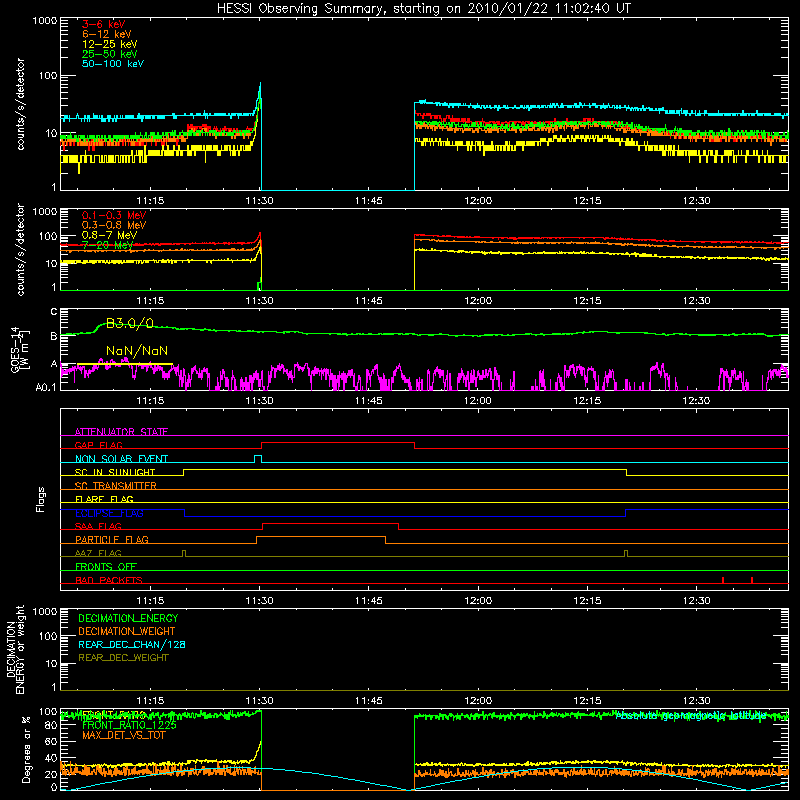Click the MAX_DET_VS_TOT legend label
This screenshot has height=800, width=800.
[x=123, y=735]
